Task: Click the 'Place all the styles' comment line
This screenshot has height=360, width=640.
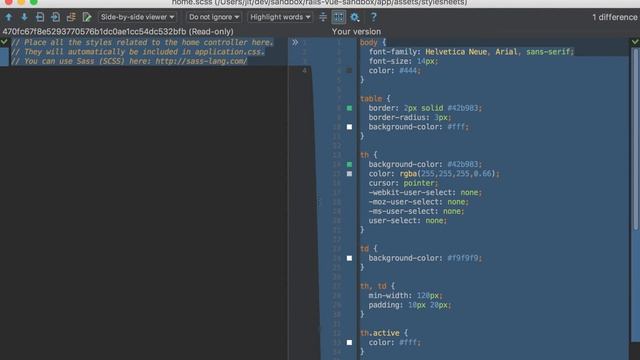Action: click(142, 42)
